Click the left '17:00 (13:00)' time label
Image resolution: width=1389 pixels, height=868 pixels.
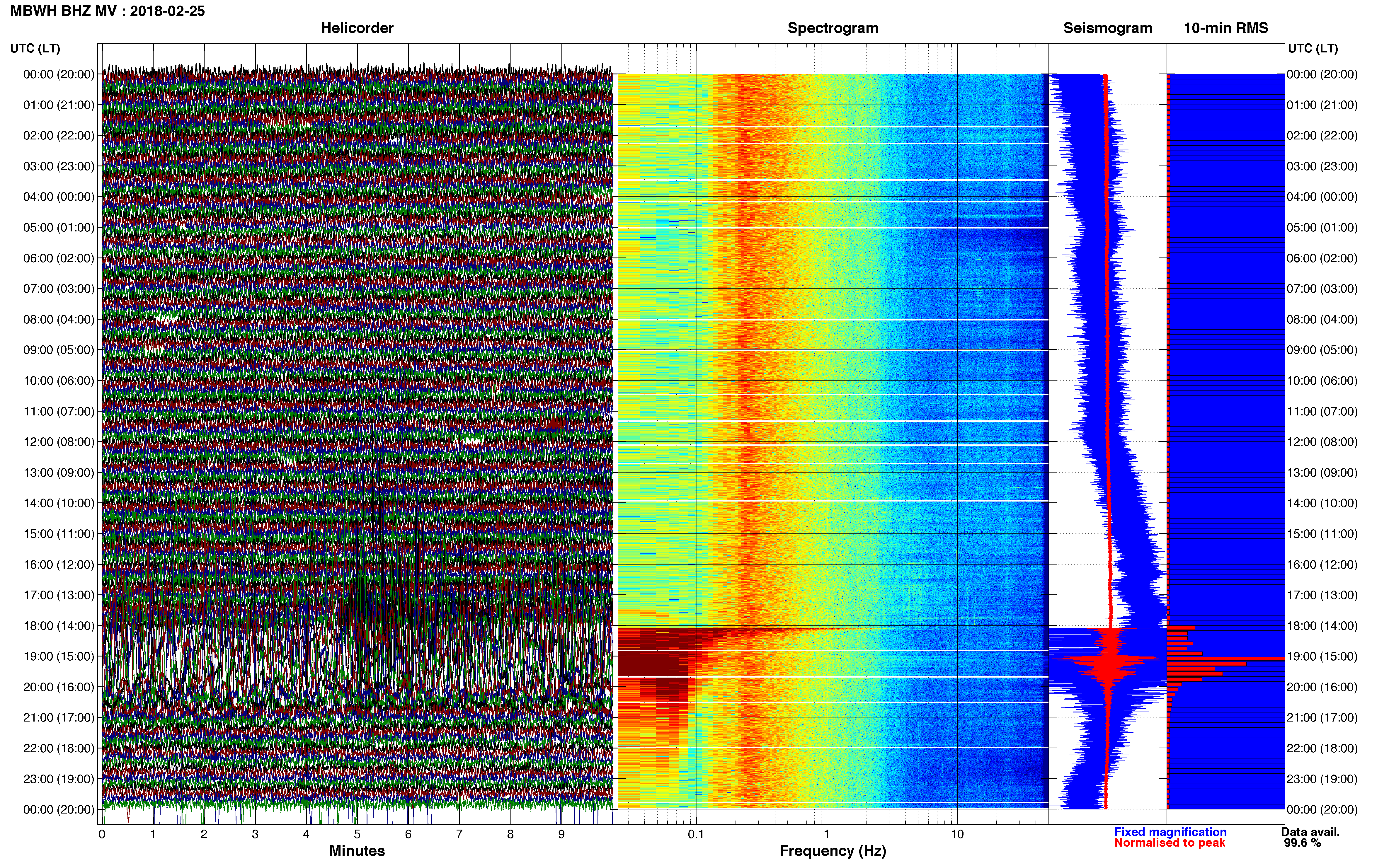[59, 595]
